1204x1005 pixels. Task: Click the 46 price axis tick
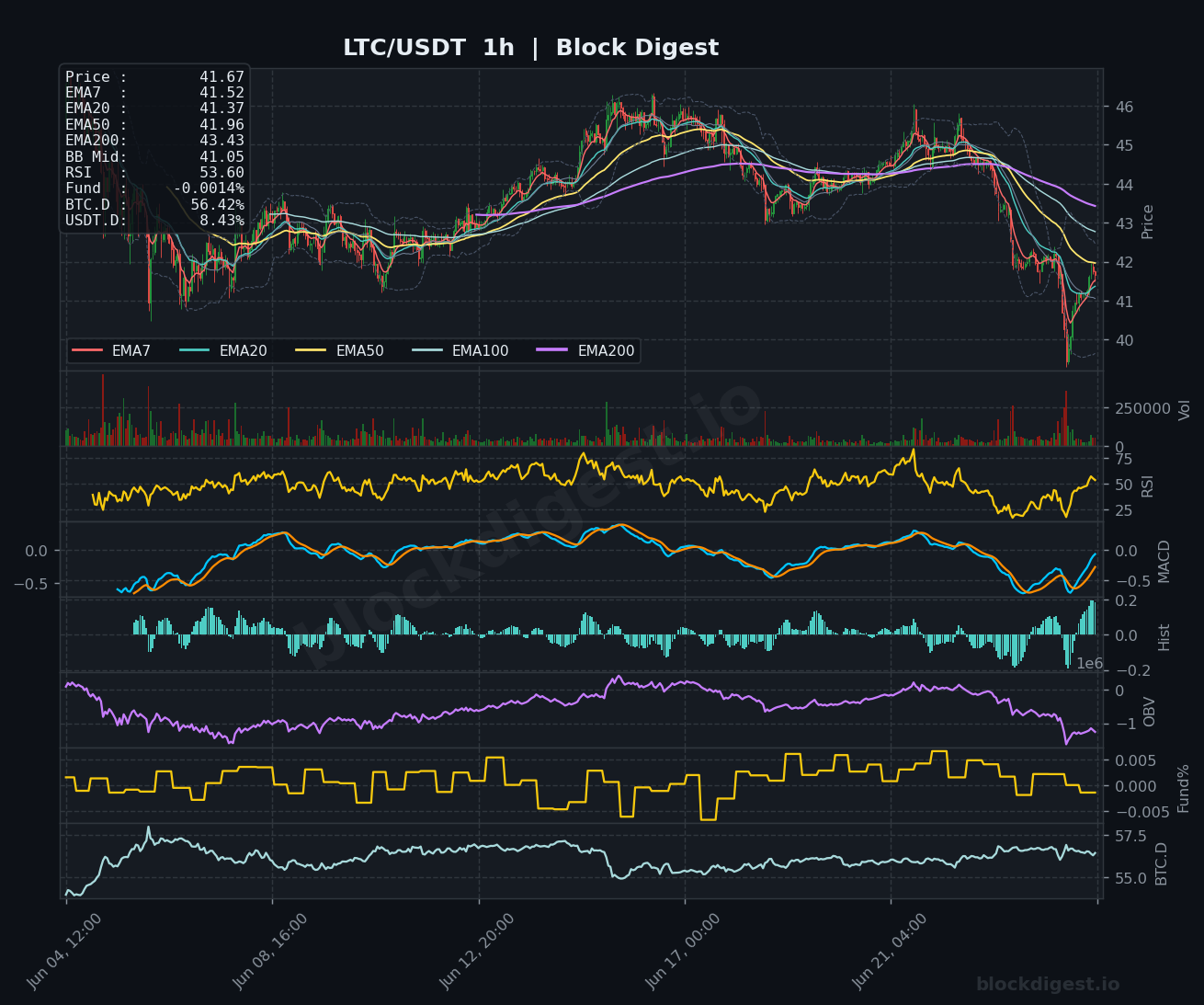pos(1124,107)
